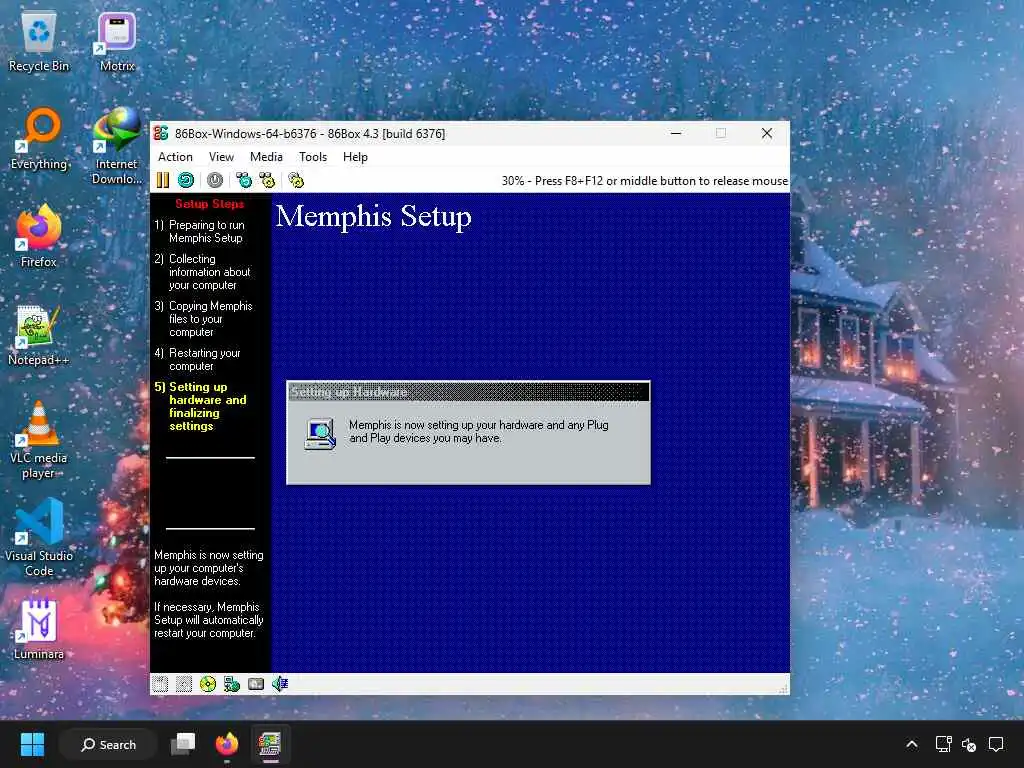Click 'Press F8+F12' mouse release status text
Image resolution: width=1024 pixels, height=768 pixels.
(x=645, y=181)
